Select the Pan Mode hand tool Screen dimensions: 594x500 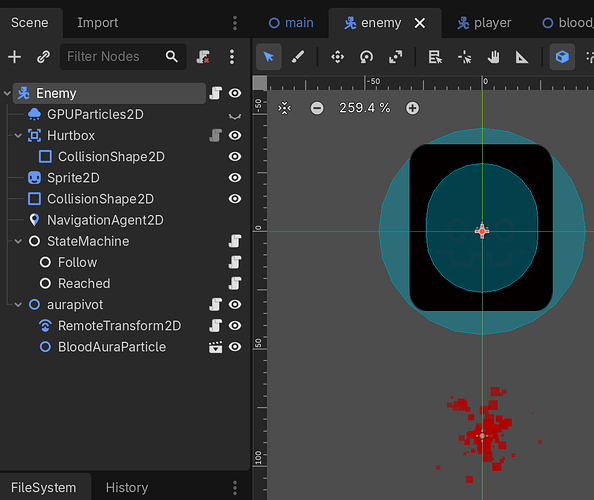pyautogui.click(x=493, y=57)
